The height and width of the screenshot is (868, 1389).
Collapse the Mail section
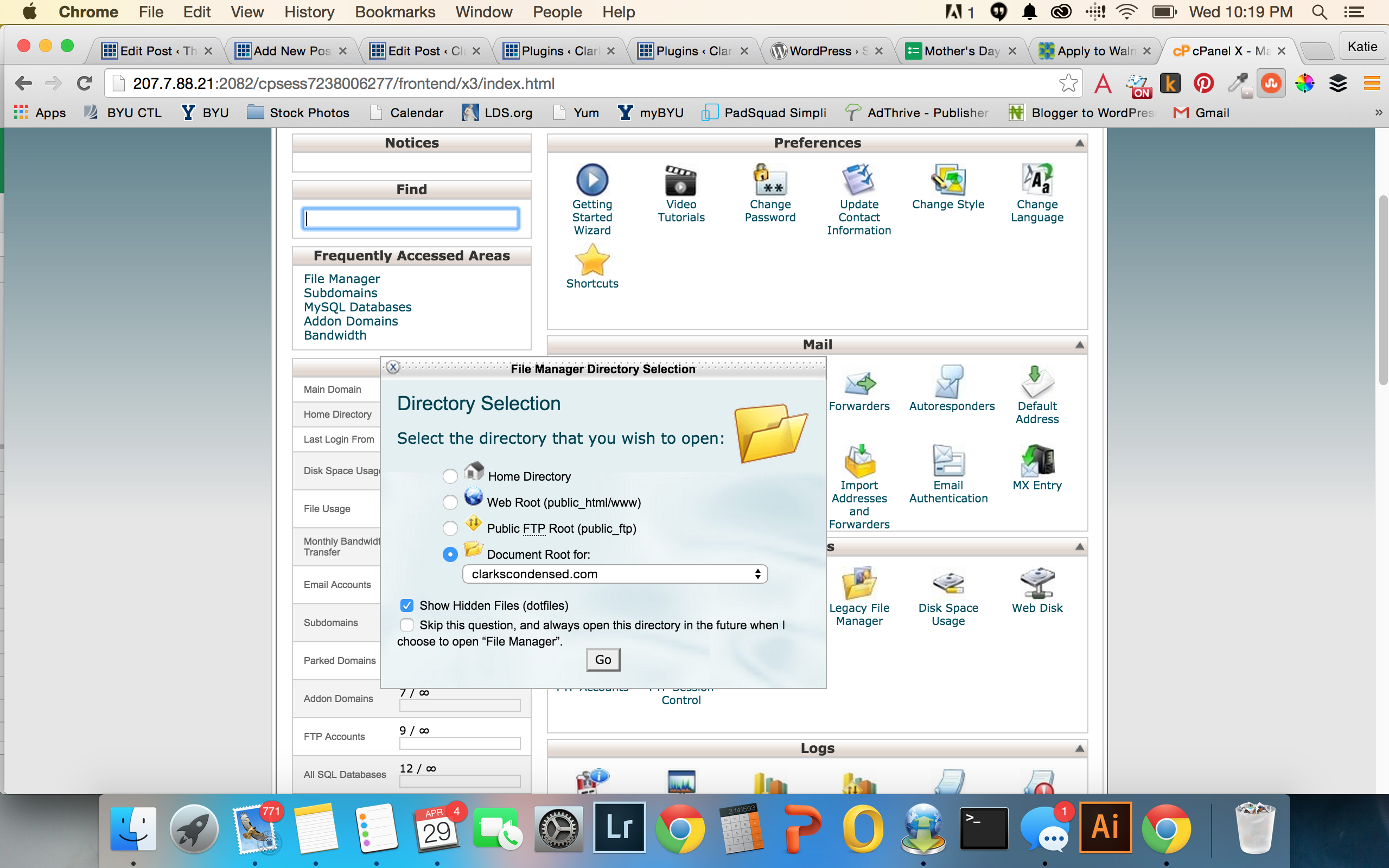pyautogui.click(x=1079, y=345)
